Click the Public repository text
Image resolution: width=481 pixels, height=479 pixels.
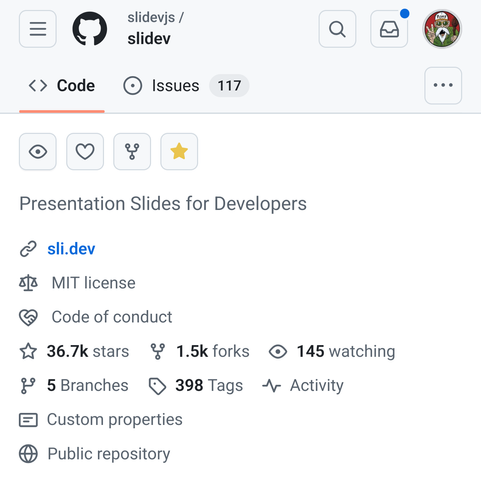109,454
